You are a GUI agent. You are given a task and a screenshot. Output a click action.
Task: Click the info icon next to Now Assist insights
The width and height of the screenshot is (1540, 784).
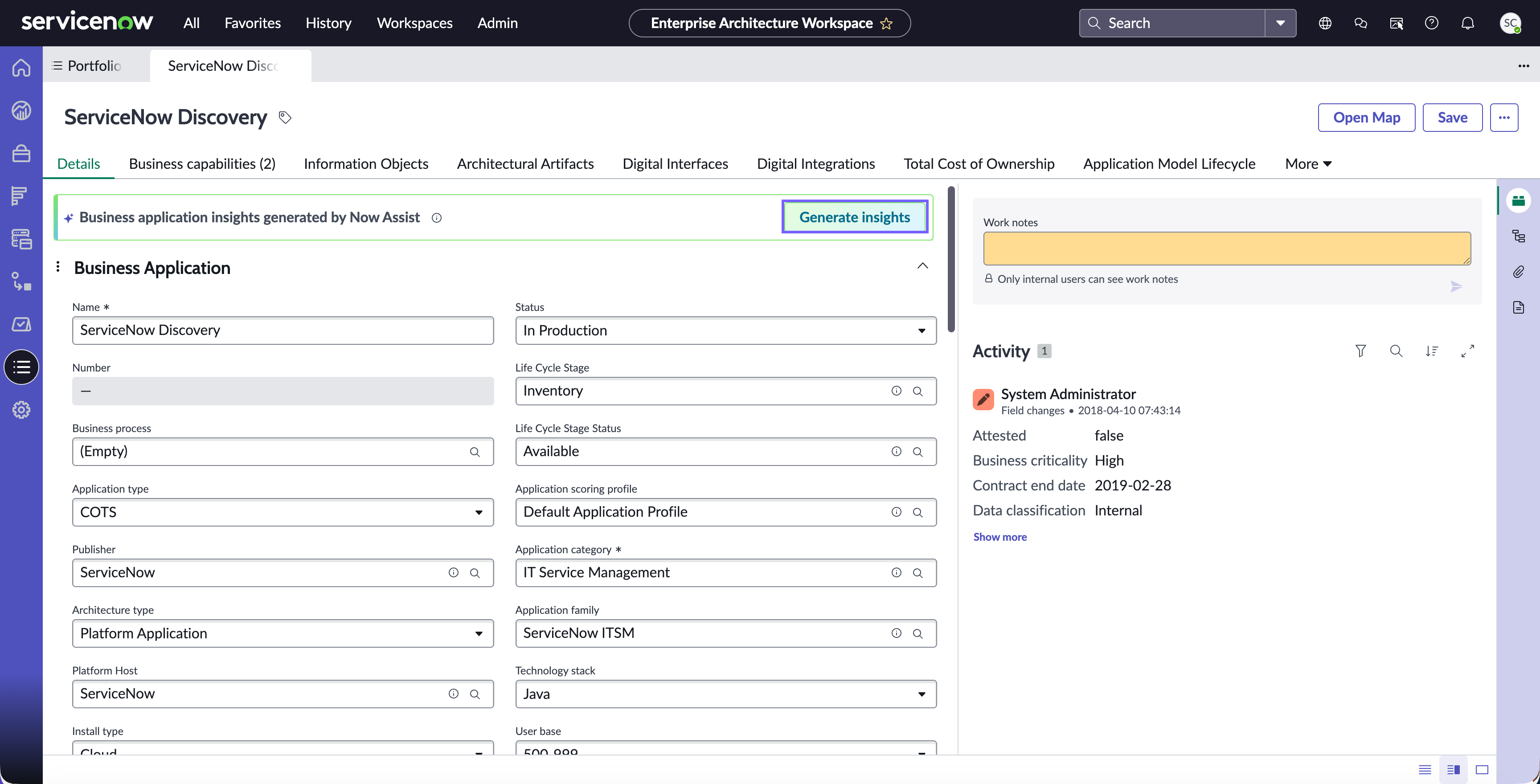[x=436, y=217]
